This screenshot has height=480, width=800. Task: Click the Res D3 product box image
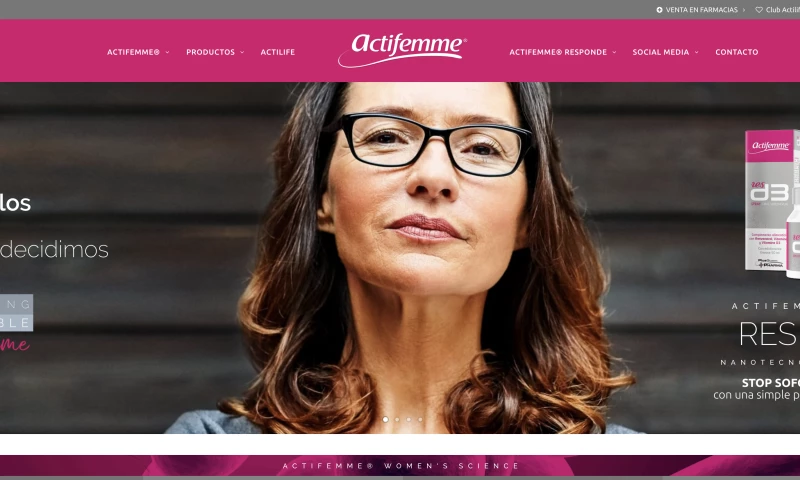pos(772,203)
